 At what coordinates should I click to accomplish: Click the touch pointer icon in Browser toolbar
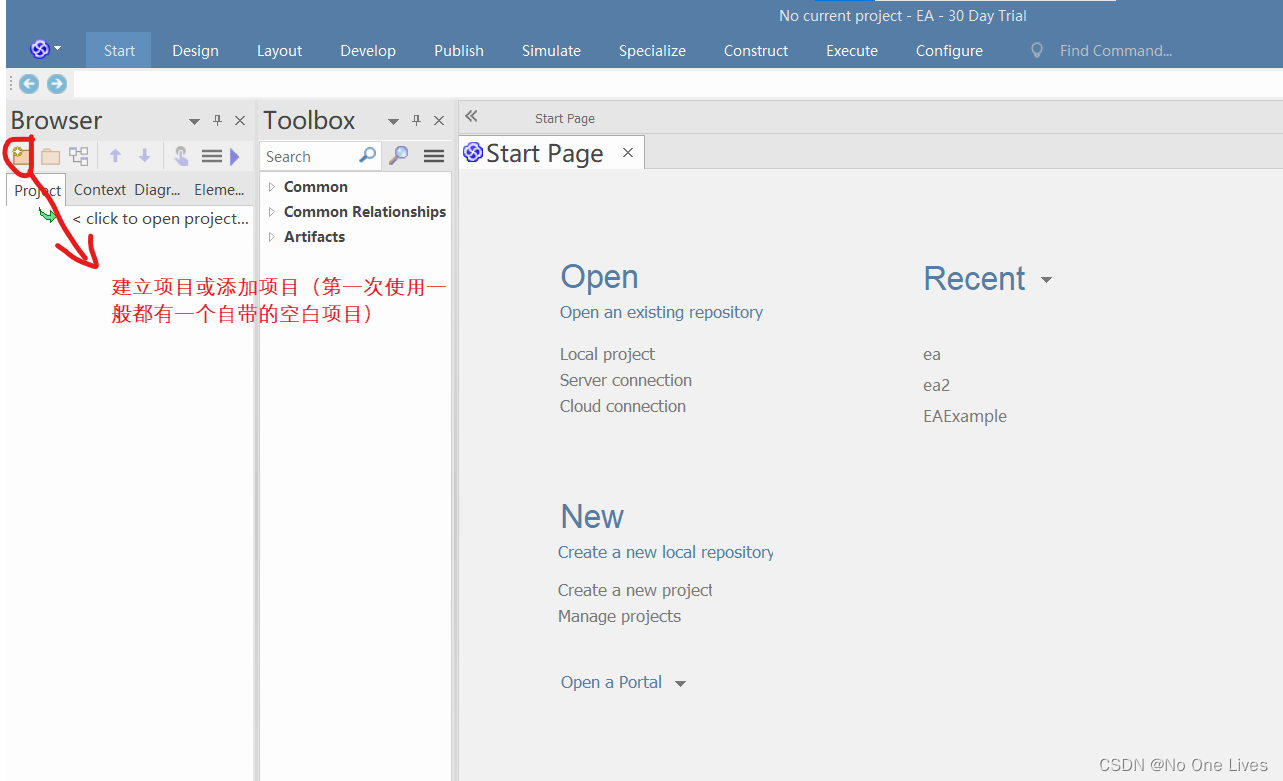[x=181, y=156]
